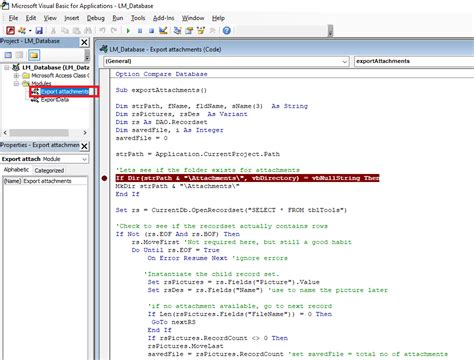Viewport: 474px width, 360px height.
Task: Switch to the Alphabetic properties tab
Action: (x=16, y=170)
